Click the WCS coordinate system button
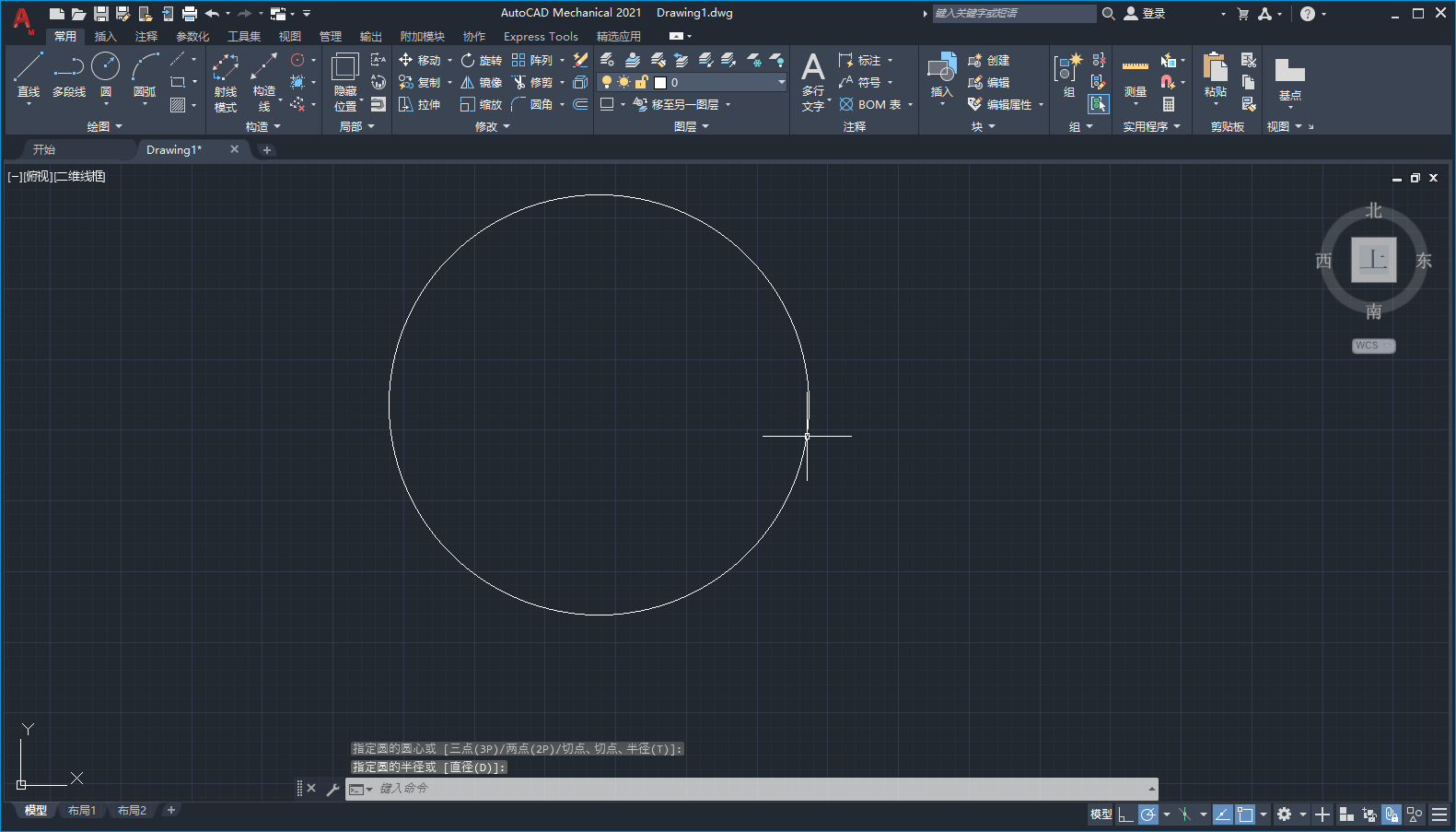 pyautogui.click(x=1373, y=346)
